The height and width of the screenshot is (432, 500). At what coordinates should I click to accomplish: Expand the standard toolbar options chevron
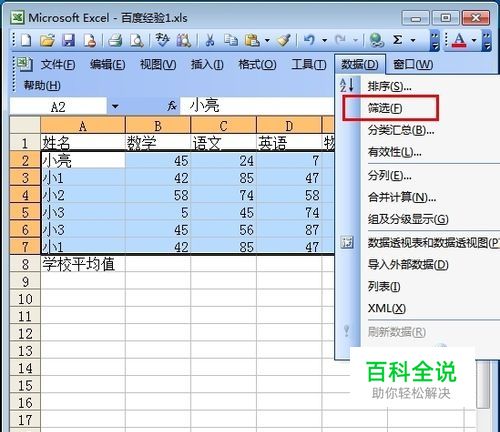click(435, 41)
